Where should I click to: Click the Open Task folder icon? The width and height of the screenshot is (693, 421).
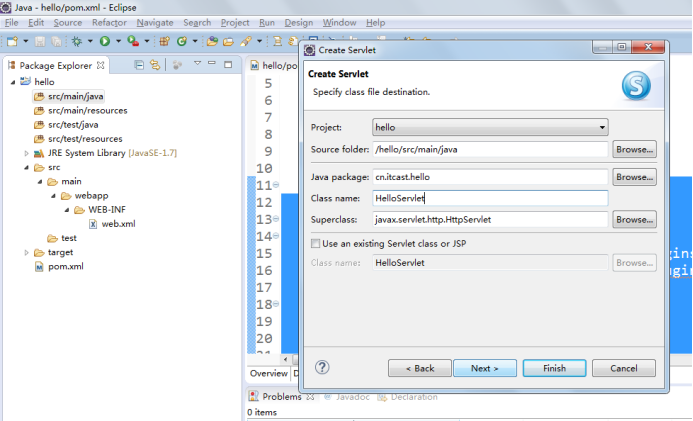click(228, 42)
